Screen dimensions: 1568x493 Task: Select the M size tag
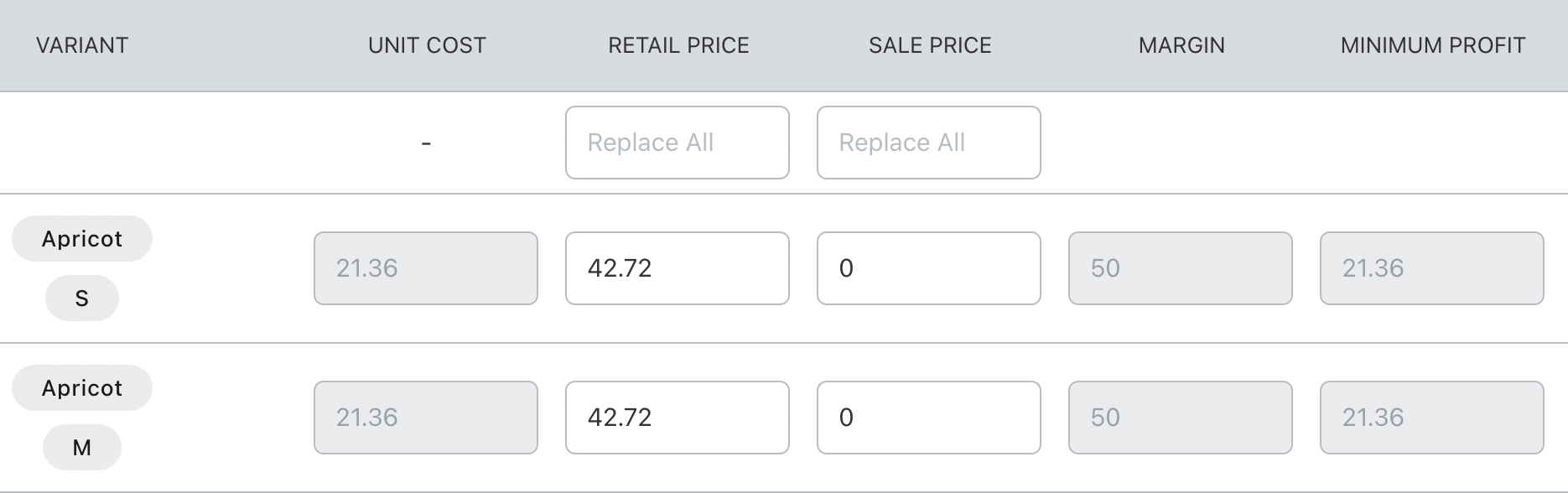(x=81, y=448)
